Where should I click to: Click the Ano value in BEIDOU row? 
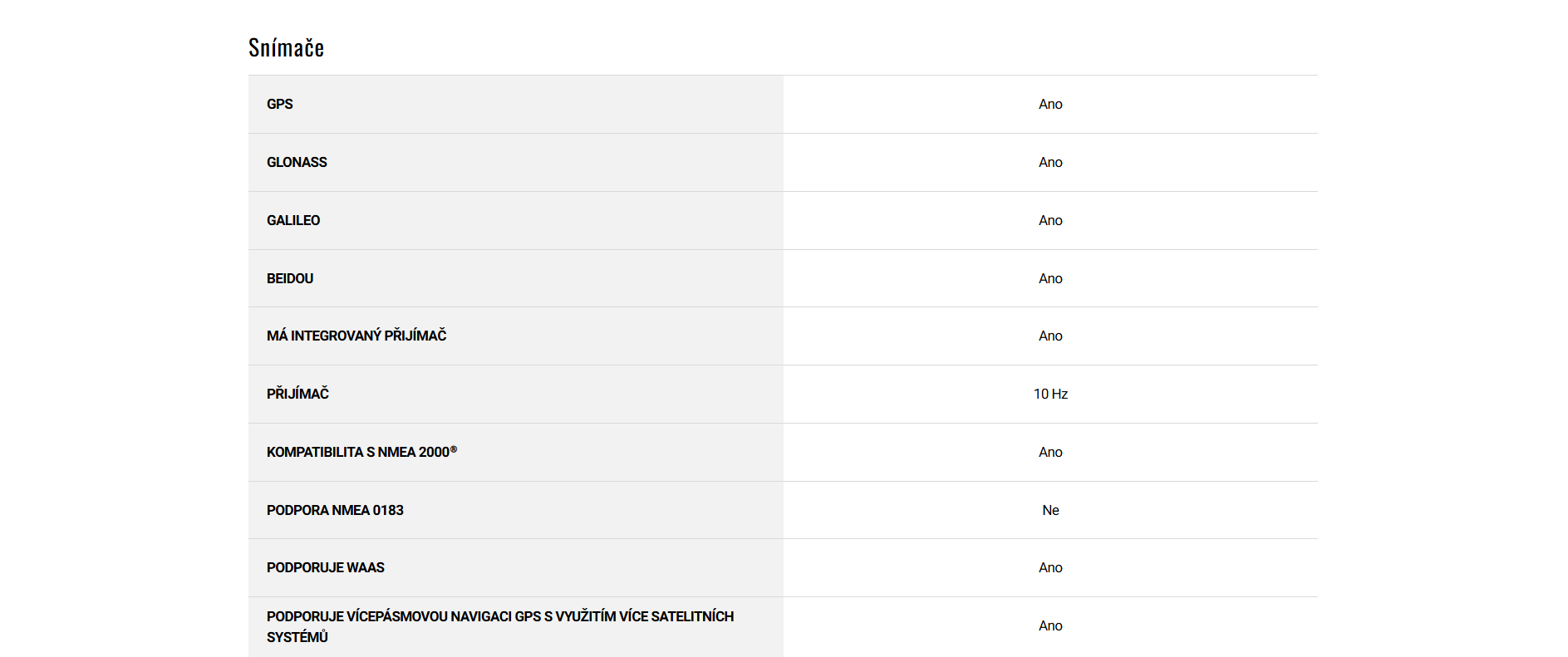1050,279
